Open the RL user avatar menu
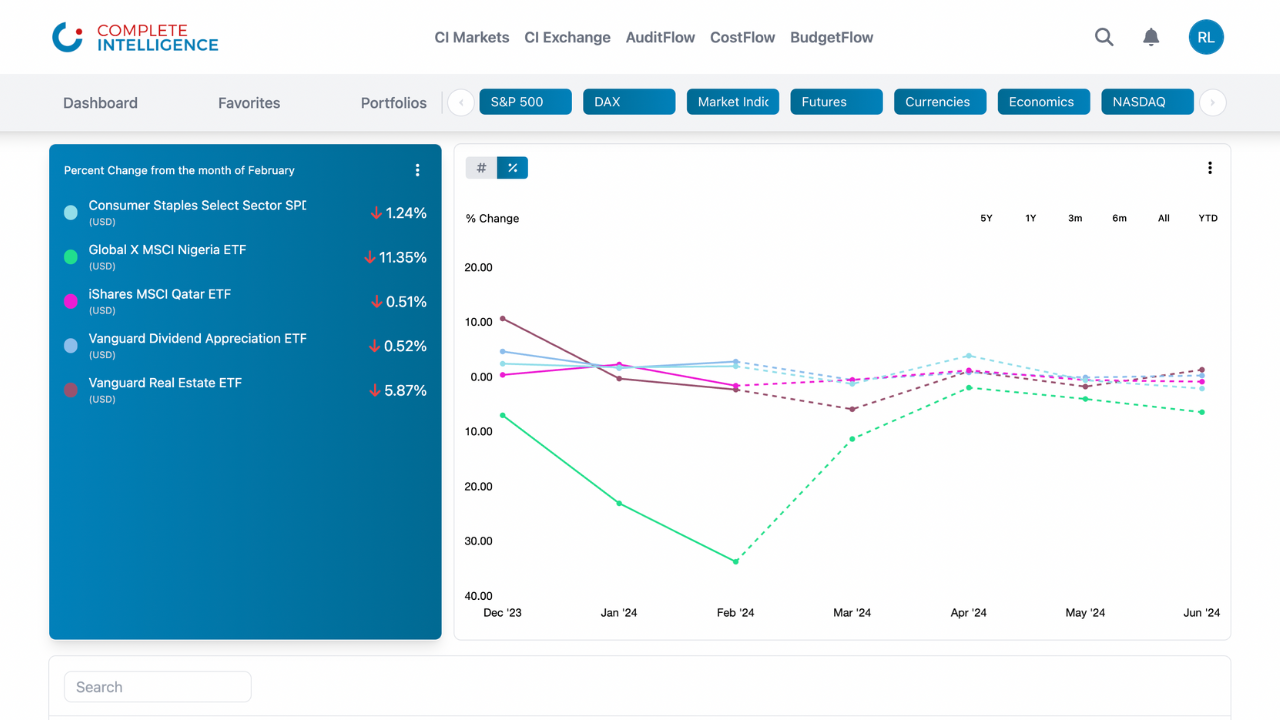Screen dimensions: 1280x720 coord(1206,37)
